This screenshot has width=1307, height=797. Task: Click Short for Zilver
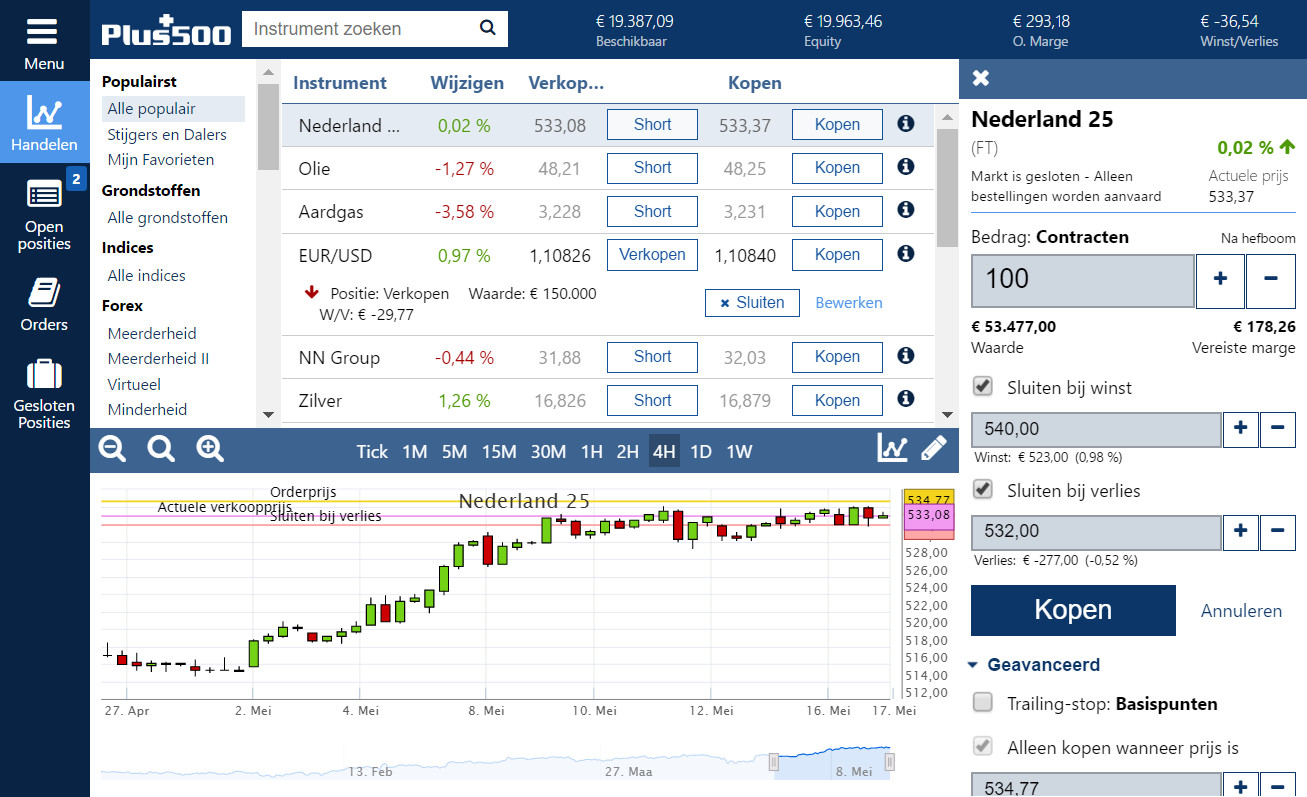point(652,400)
